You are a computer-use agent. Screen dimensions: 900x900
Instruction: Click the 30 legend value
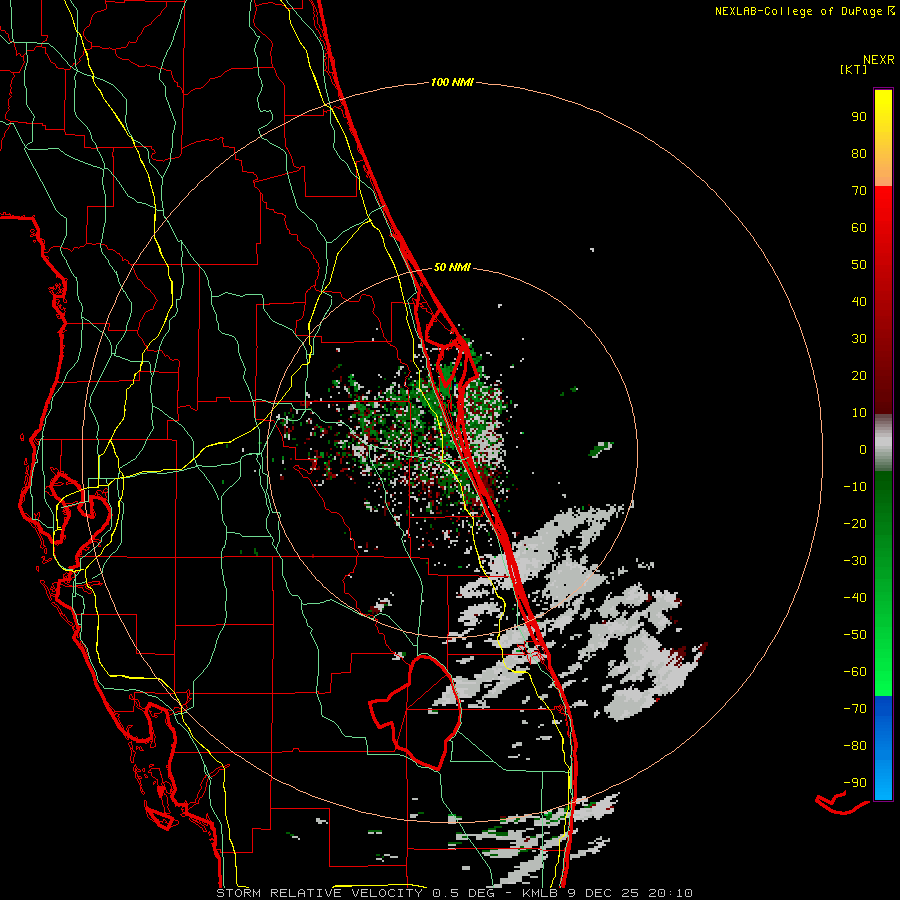[x=859, y=339]
